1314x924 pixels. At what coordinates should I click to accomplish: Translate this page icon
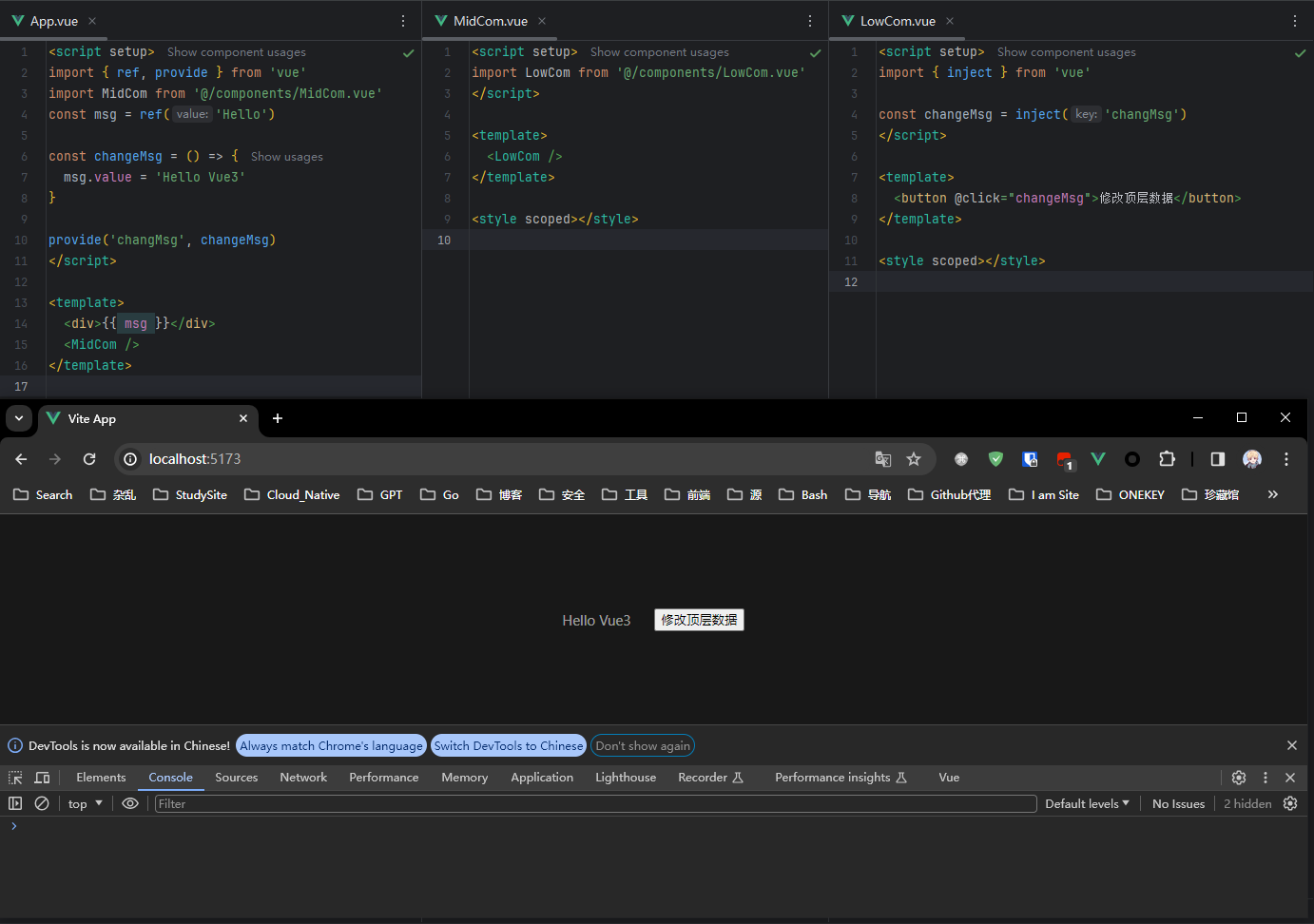pos(883,459)
